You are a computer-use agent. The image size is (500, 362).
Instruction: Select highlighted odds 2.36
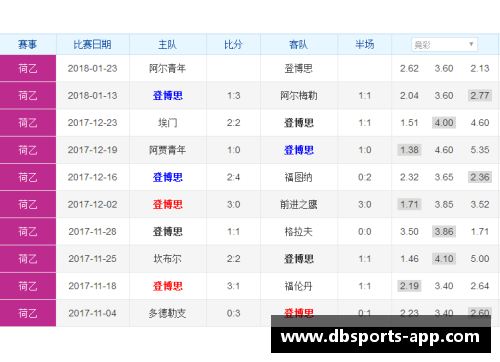[x=480, y=177]
